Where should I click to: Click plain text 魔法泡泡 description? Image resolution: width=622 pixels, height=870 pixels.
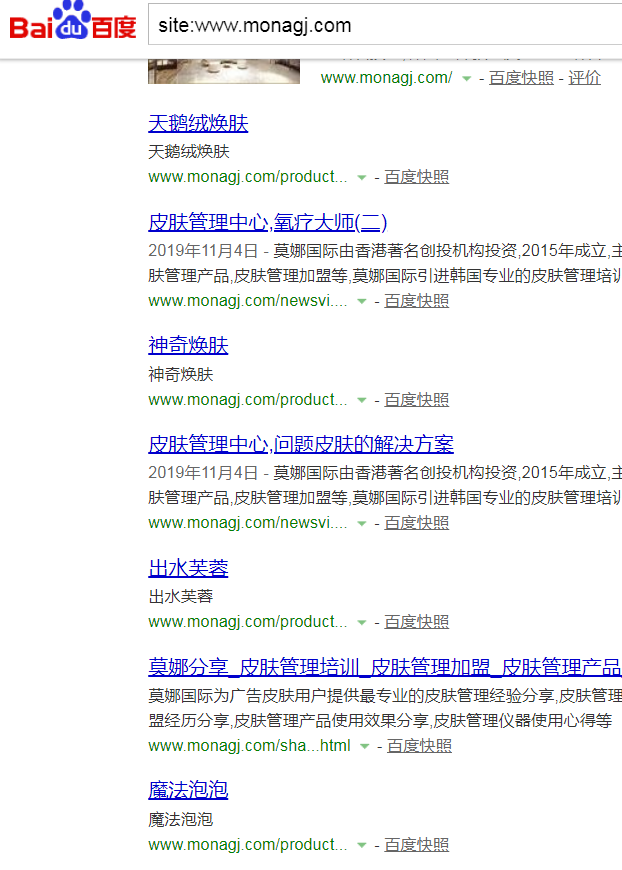(x=181, y=820)
